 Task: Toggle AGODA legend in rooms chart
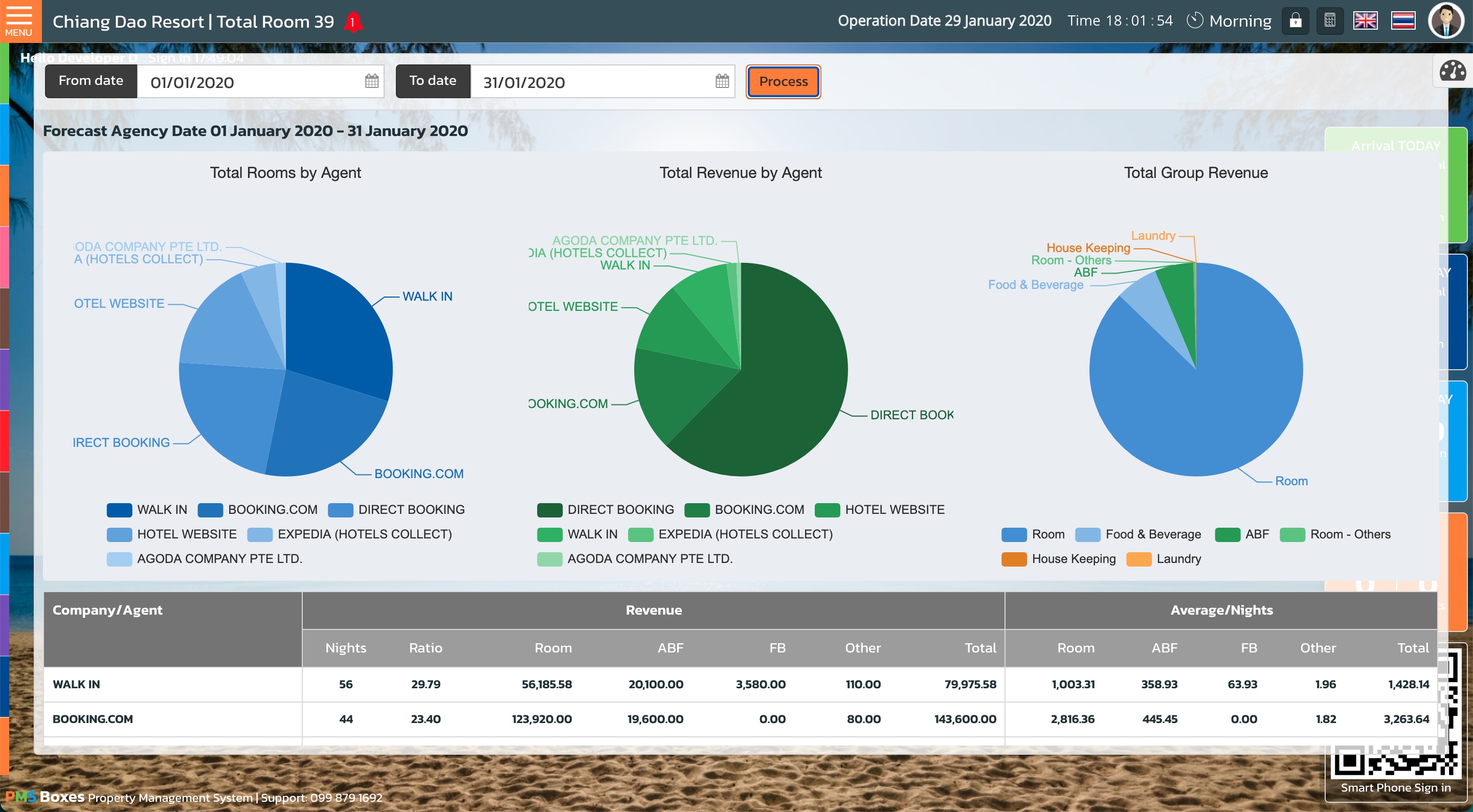[204, 559]
